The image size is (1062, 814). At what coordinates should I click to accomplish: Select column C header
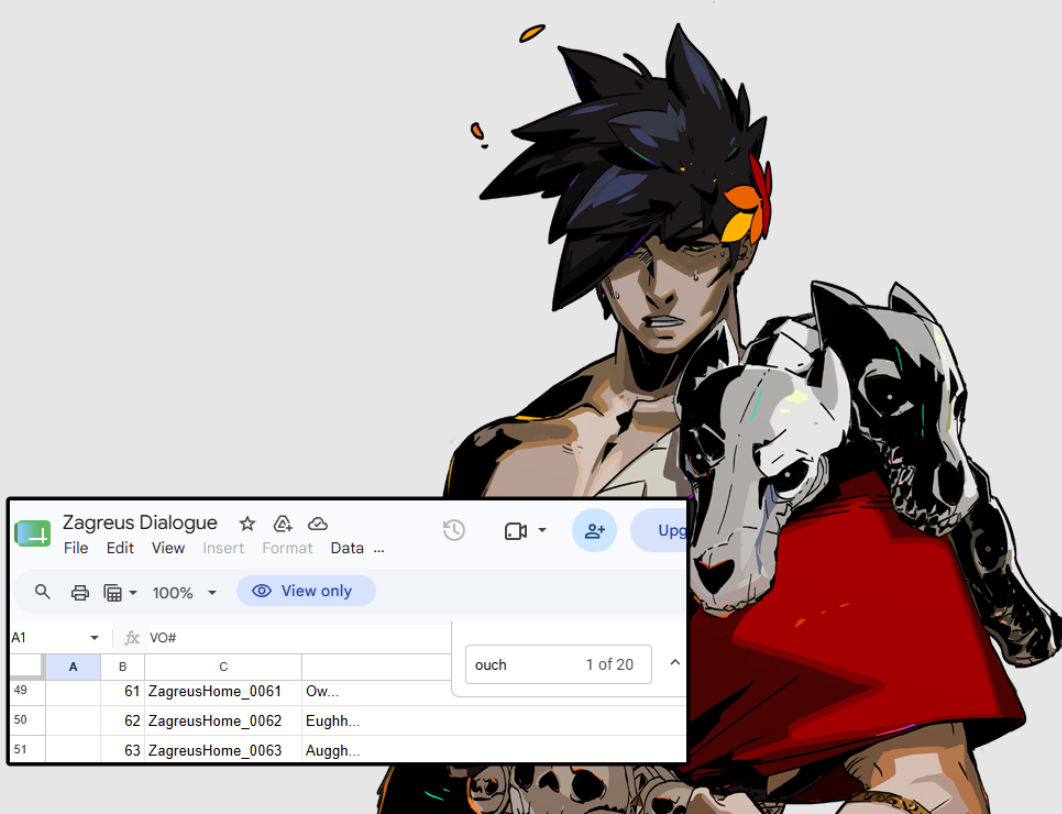click(224, 667)
